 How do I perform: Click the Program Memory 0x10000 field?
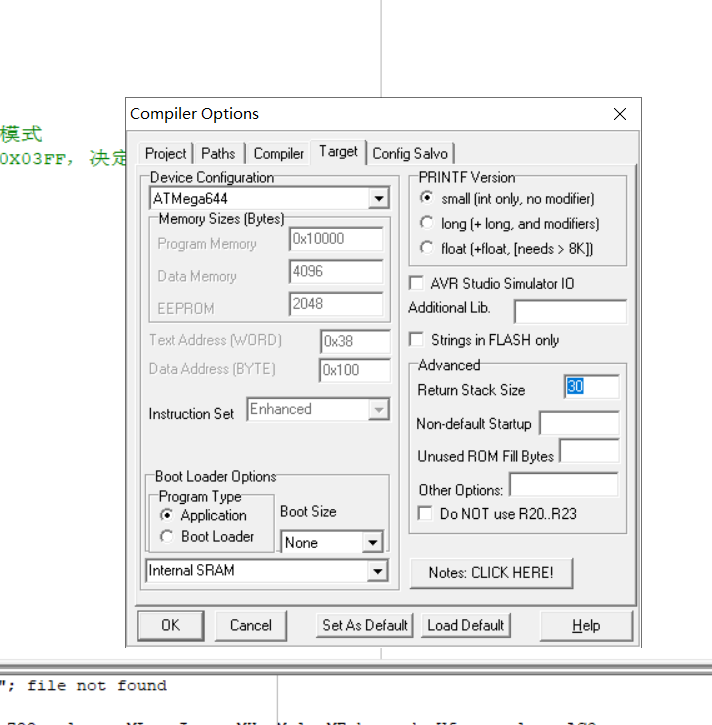(336, 239)
